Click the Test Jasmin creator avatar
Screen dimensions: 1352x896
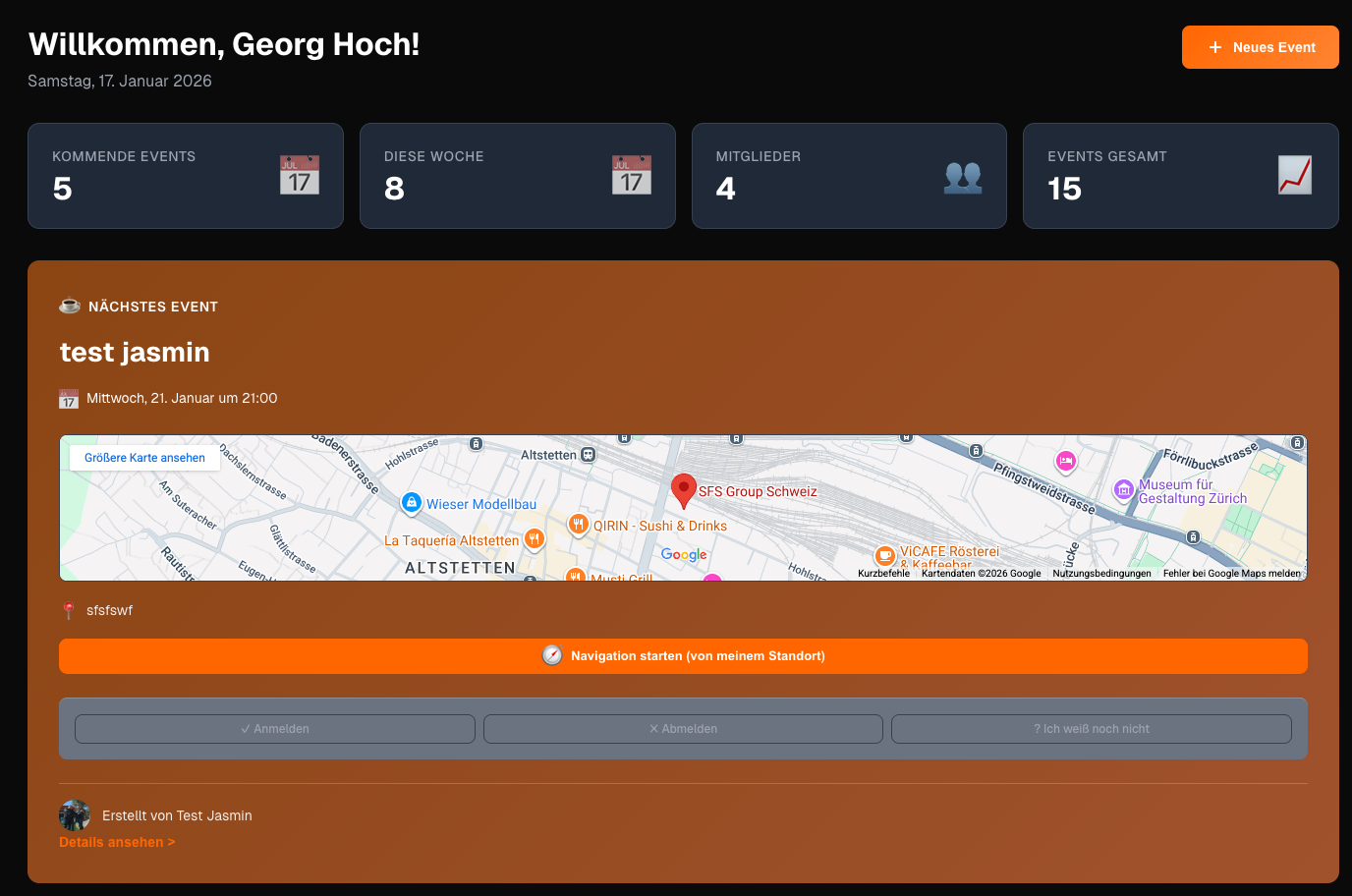coord(75,815)
